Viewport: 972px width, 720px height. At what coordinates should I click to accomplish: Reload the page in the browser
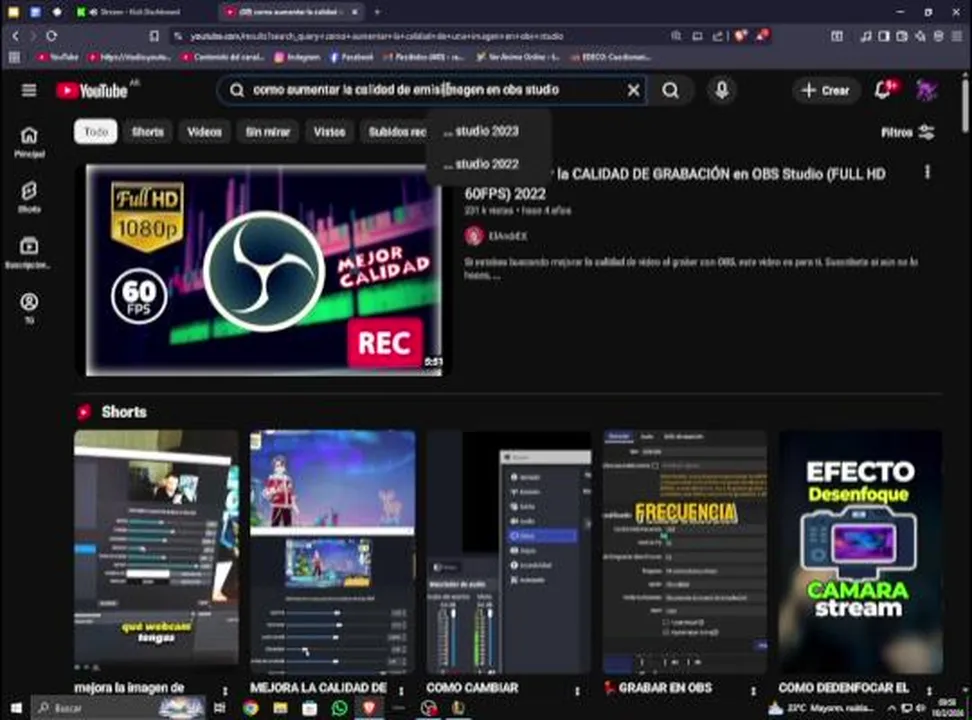[51, 36]
